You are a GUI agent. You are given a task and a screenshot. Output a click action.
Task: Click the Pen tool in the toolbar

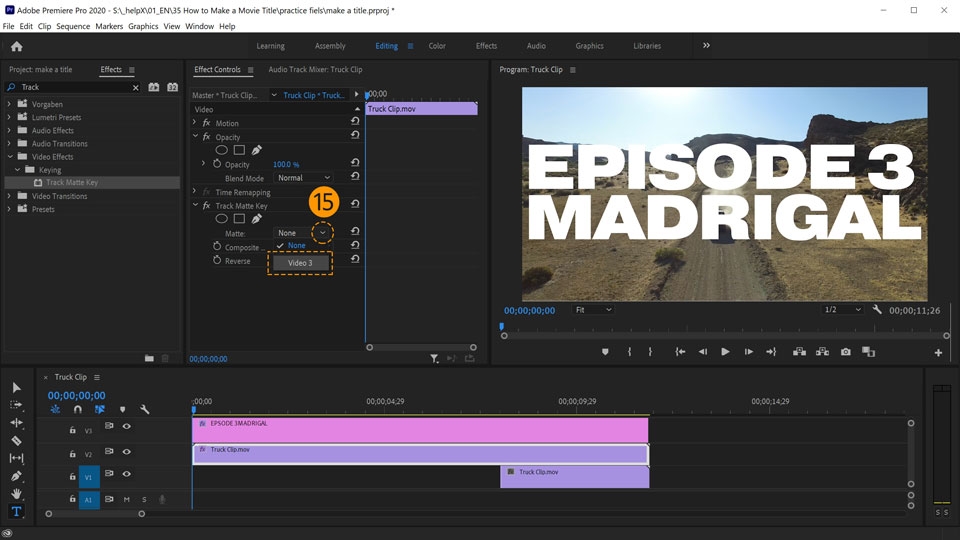(16, 476)
